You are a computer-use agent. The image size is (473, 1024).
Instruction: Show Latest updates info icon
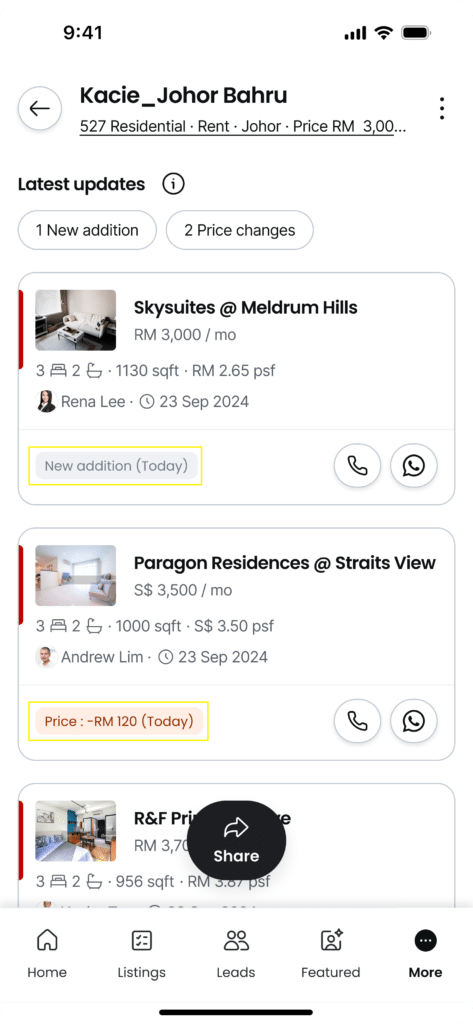(173, 184)
